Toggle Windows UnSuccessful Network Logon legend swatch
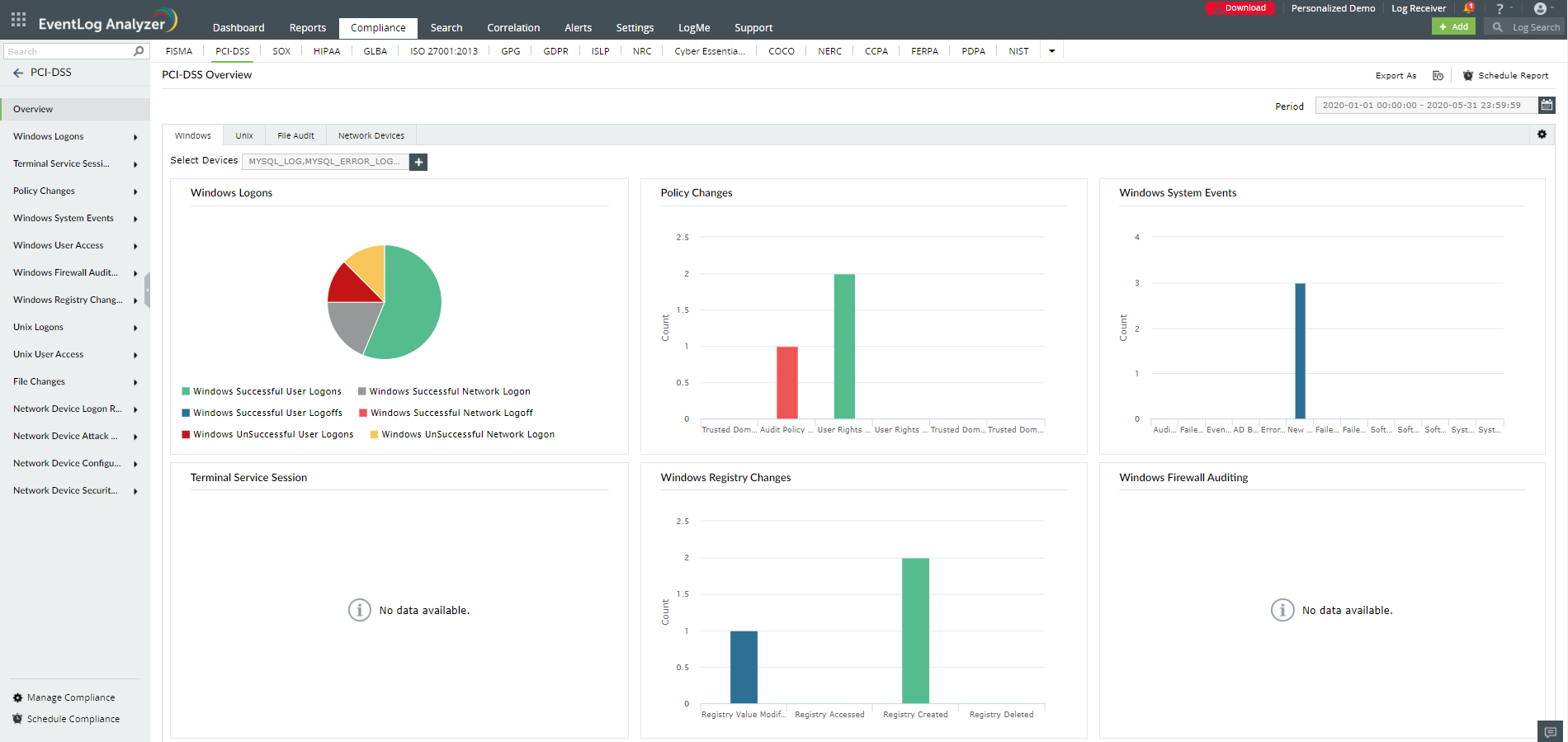The width and height of the screenshot is (1568, 742). (374, 434)
